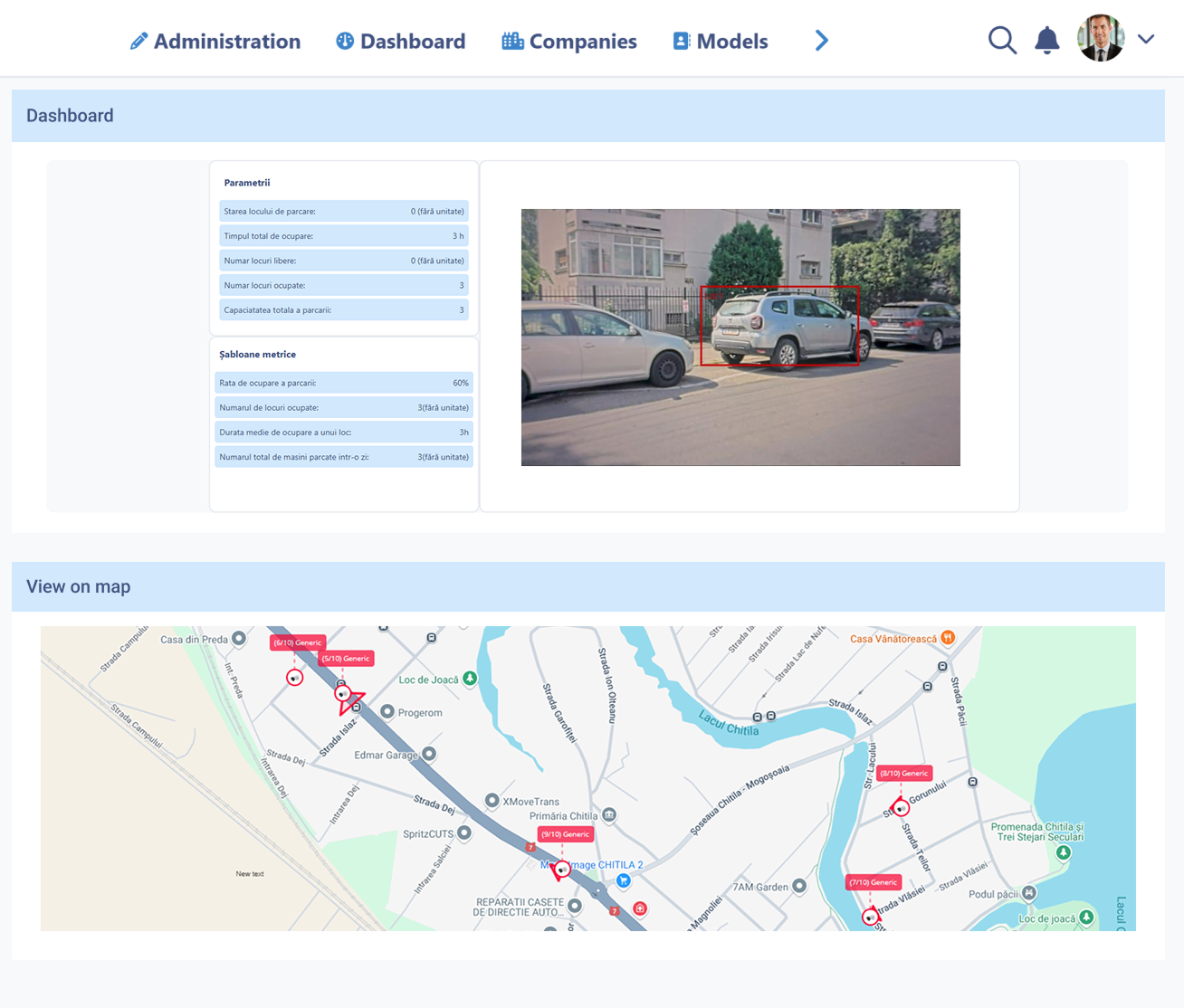The width and height of the screenshot is (1184, 1008).
Task: Click 'Numarul total de masini parcate' row
Action: (344, 457)
